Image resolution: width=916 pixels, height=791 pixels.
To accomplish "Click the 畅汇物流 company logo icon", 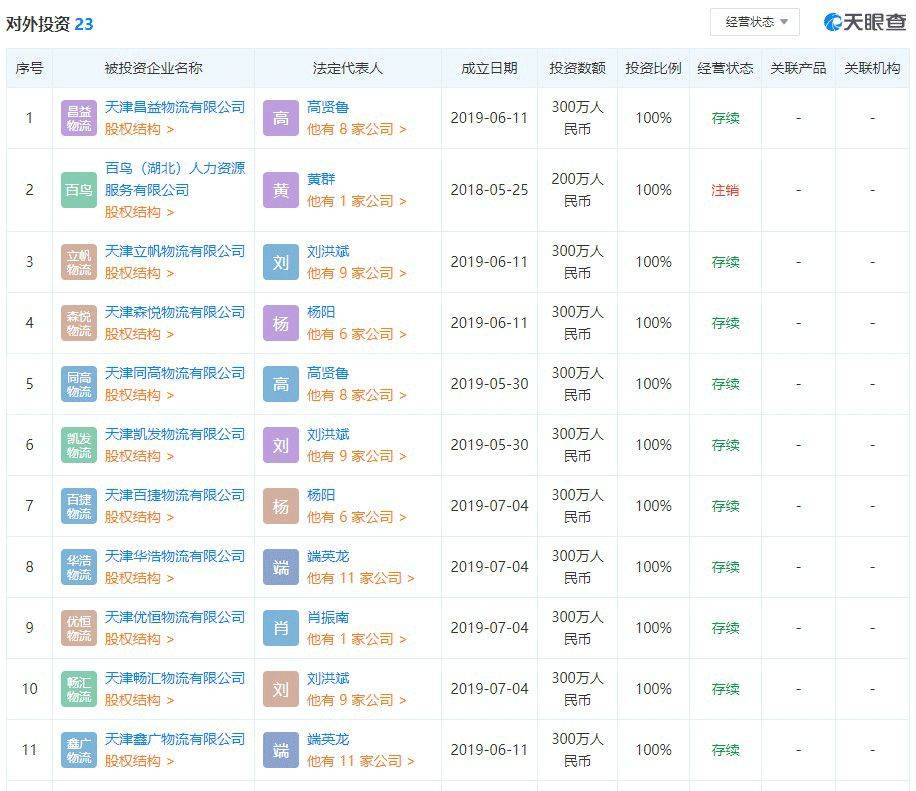I will (x=79, y=689).
